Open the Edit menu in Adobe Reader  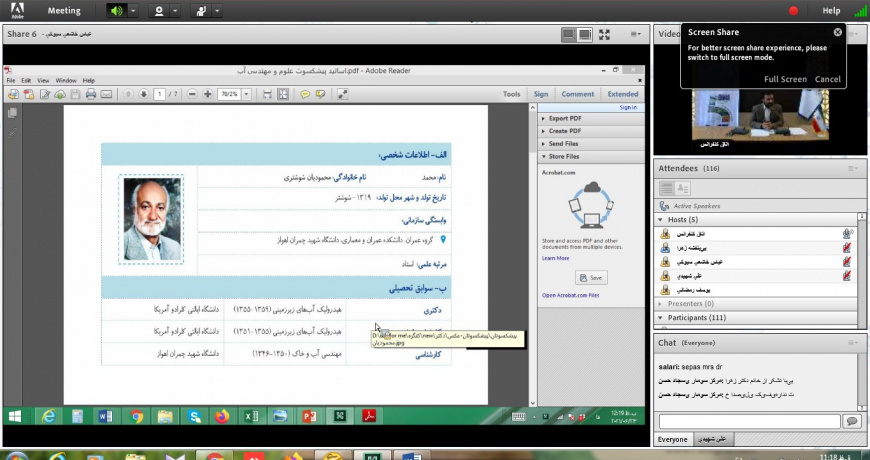click(x=26, y=80)
